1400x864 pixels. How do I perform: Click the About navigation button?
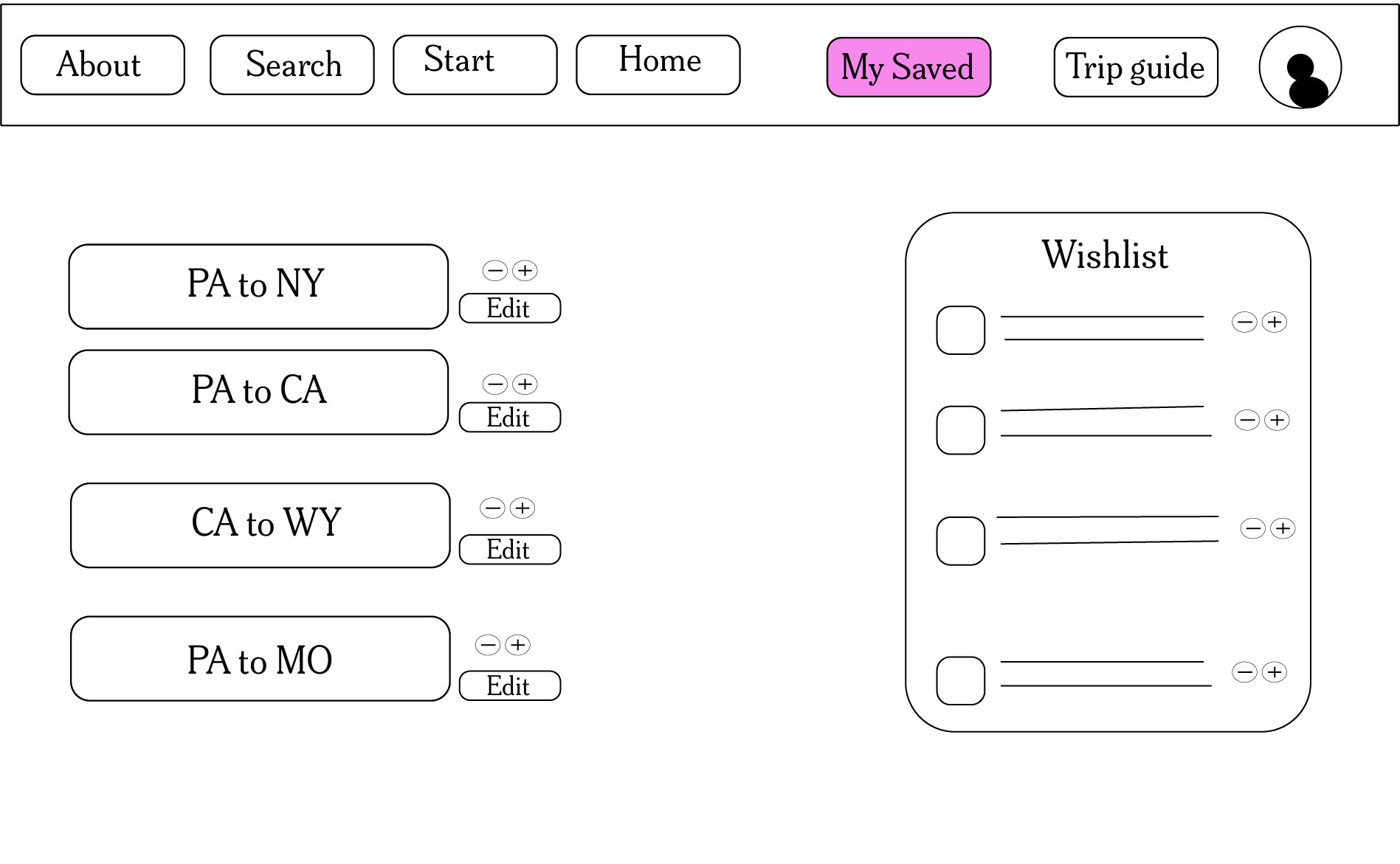click(x=103, y=65)
